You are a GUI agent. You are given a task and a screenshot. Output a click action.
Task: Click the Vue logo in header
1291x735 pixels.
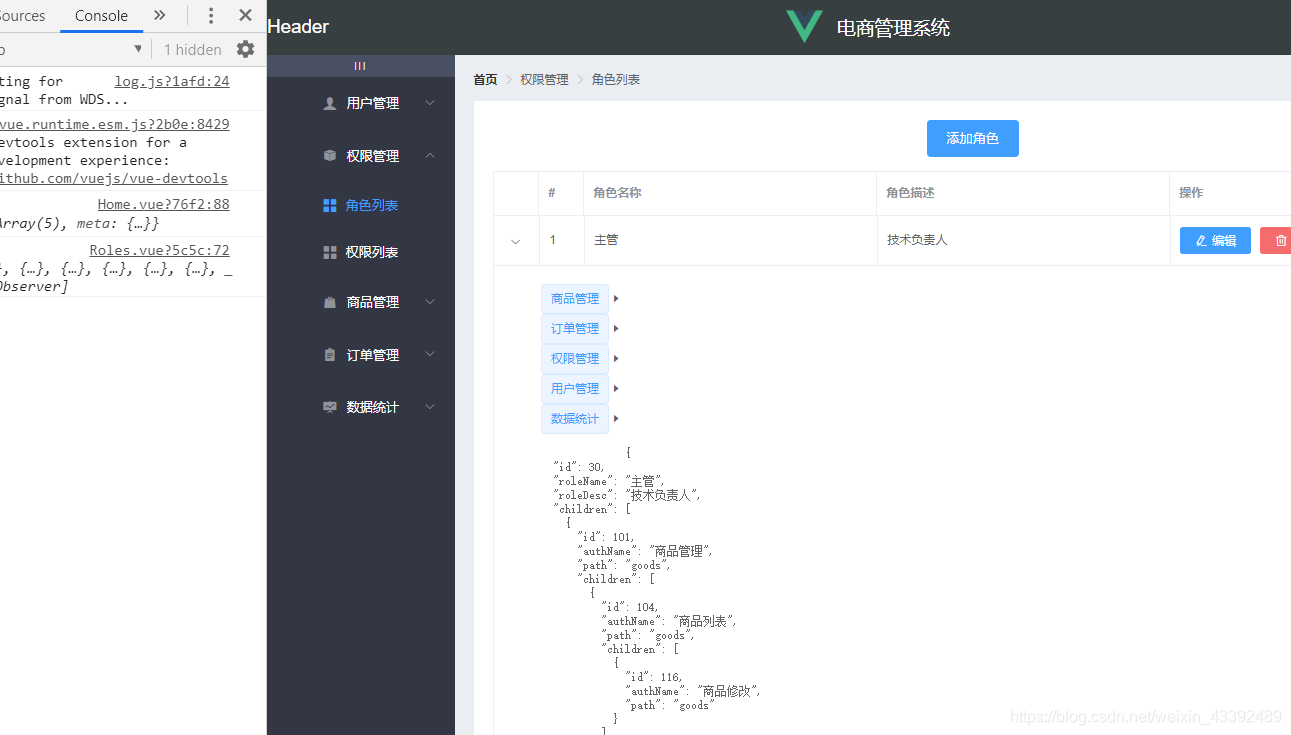(x=803, y=26)
